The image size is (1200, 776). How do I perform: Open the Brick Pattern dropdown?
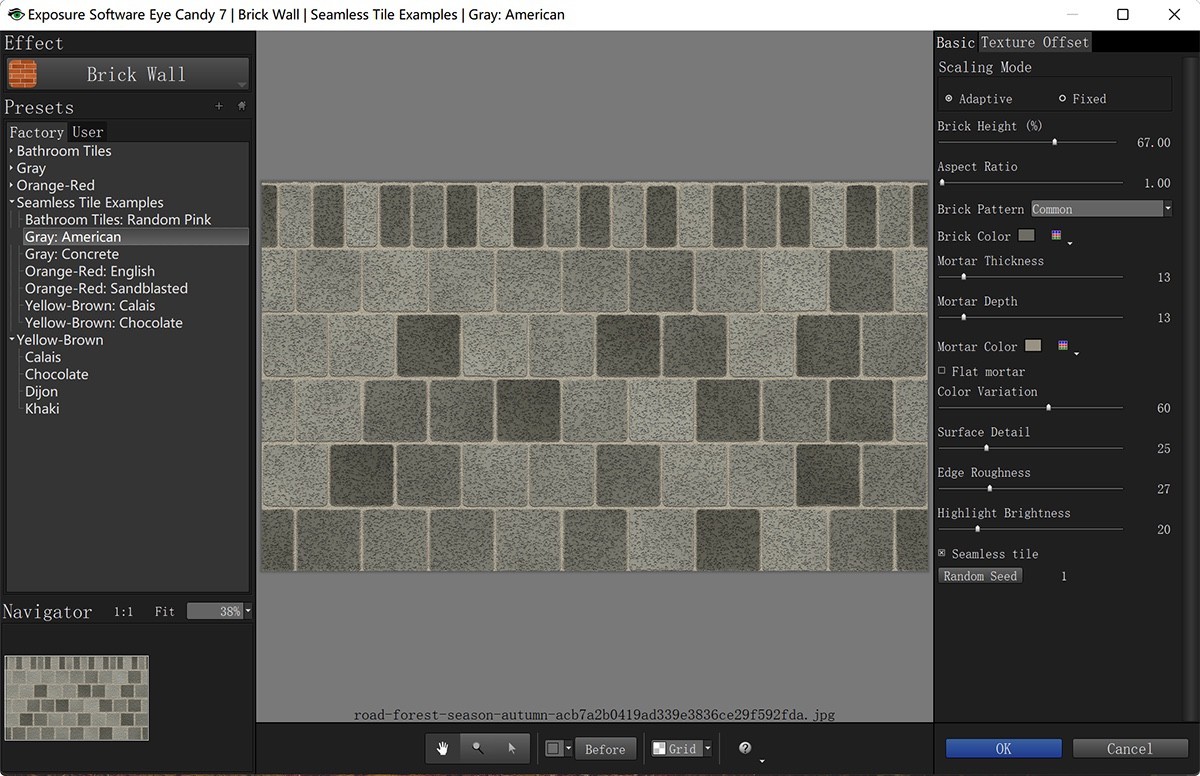point(1101,209)
